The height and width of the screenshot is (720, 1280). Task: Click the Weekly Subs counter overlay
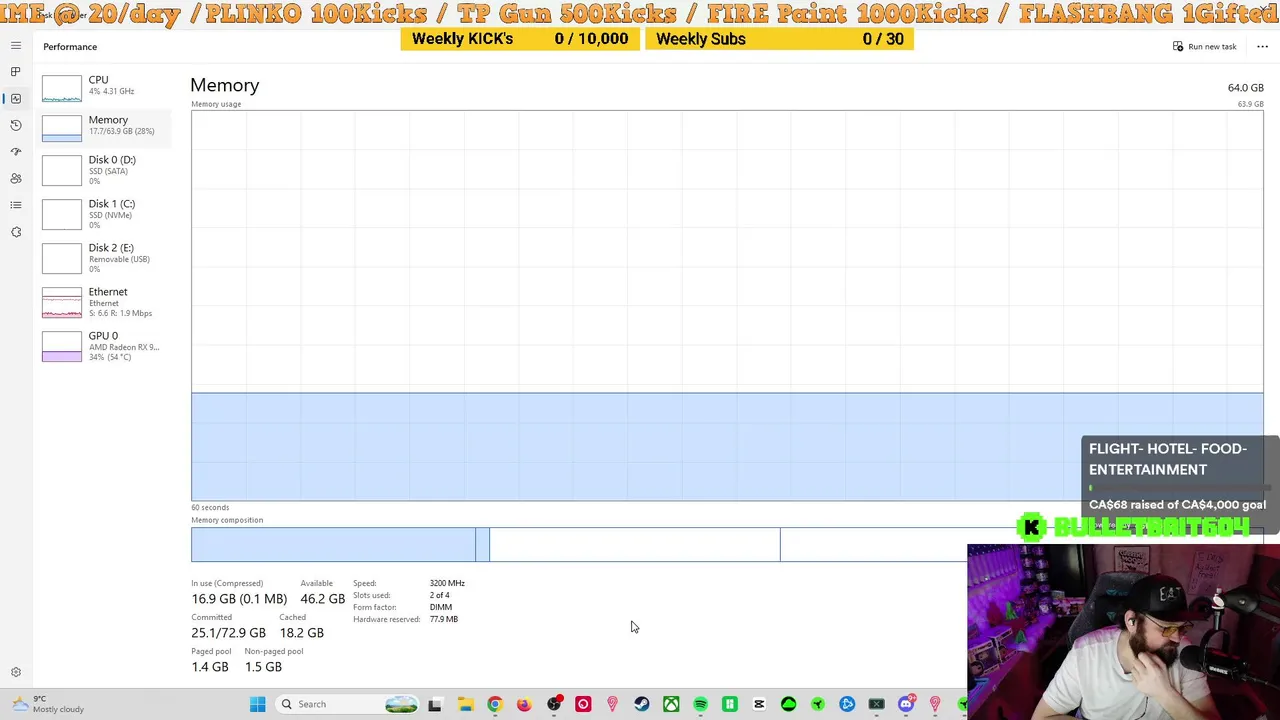(780, 39)
